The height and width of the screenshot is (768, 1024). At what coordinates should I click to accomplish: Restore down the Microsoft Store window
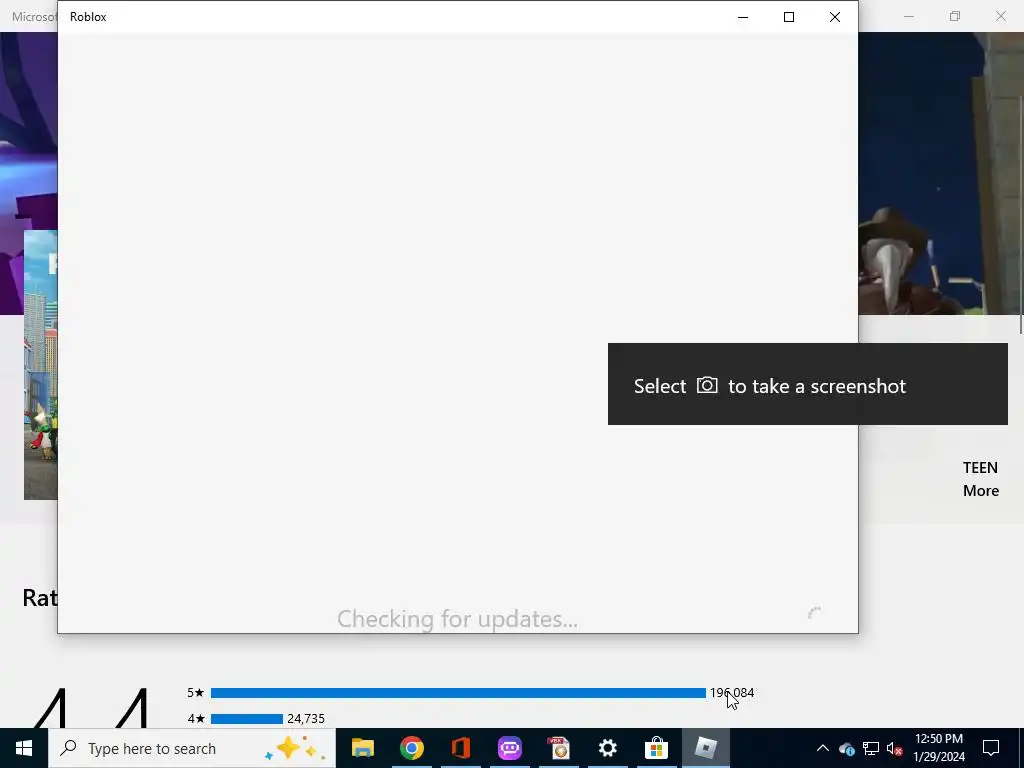pyautogui.click(x=955, y=16)
